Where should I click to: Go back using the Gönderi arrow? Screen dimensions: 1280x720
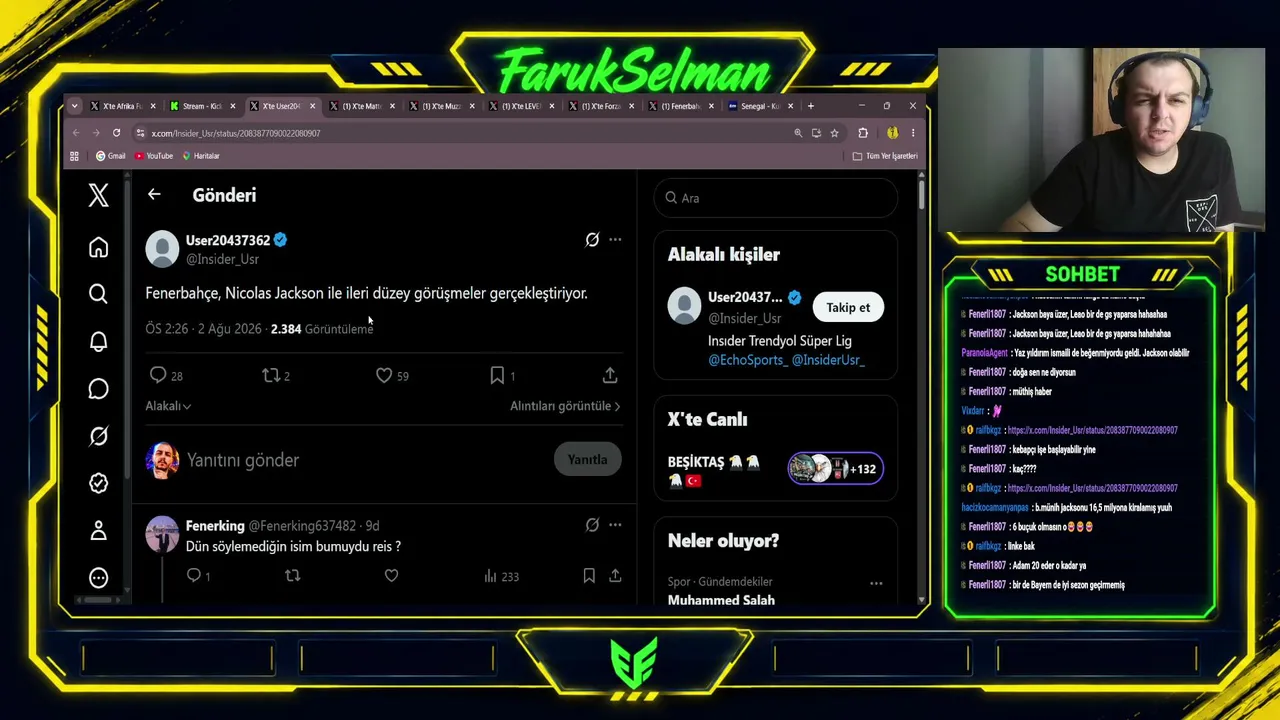click(154, 195)
